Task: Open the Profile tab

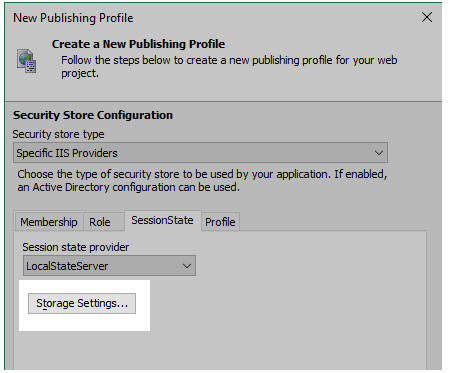Action: pos(220,222)
